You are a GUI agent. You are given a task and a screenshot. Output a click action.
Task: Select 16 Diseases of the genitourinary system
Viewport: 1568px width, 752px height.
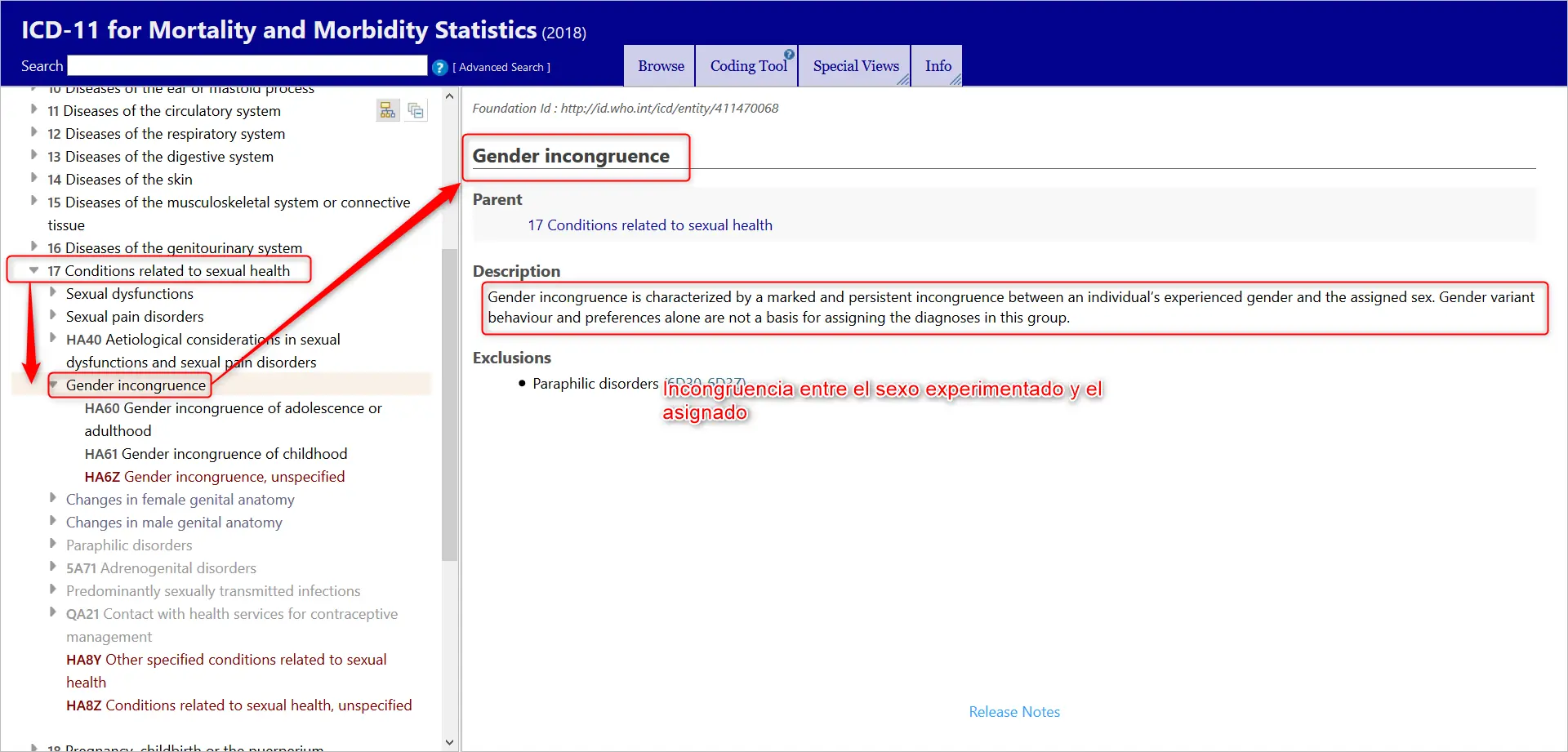click(175, 248)
